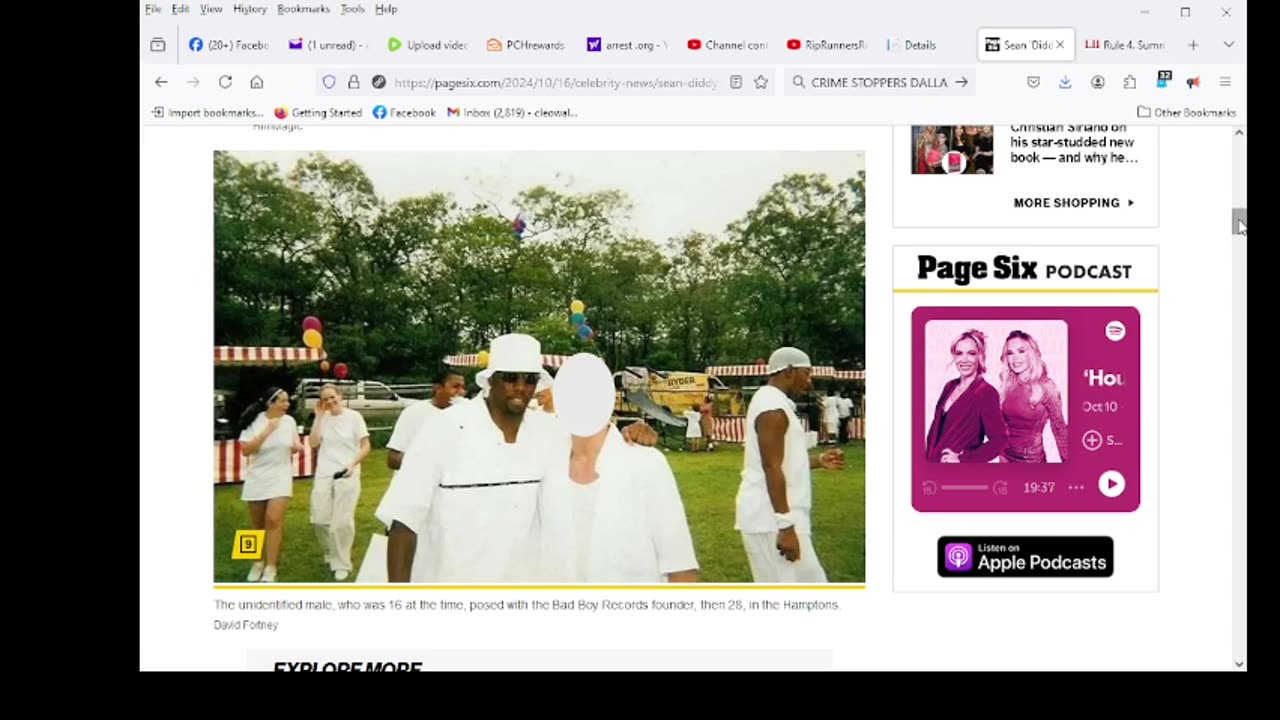Switch to the Upload video tab
This screenshot has height=720, width=1280.
pos(427,45)
